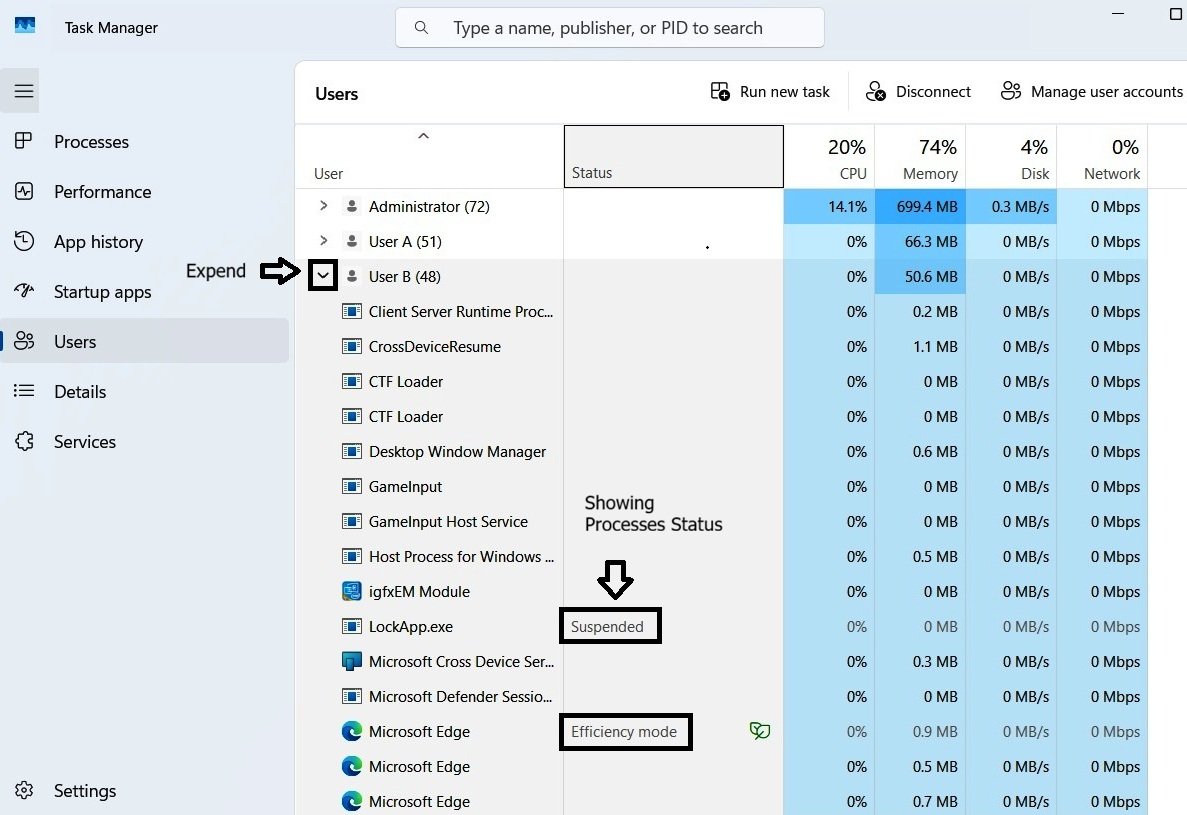Sort by Network column header
Viewport: 1187px width, 815px height.
1101,157
